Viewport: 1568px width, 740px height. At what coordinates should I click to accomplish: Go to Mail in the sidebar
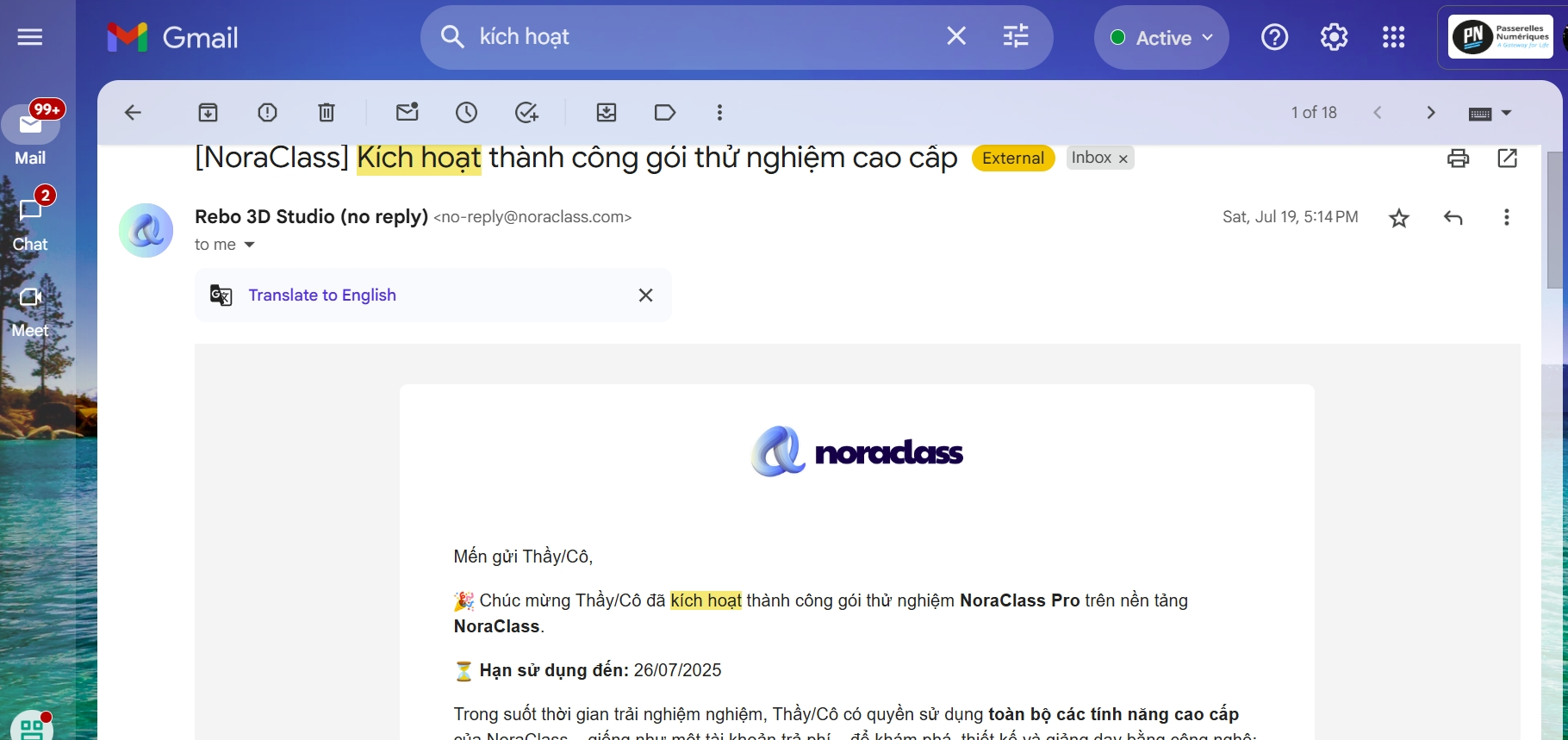tap(30, 134)
